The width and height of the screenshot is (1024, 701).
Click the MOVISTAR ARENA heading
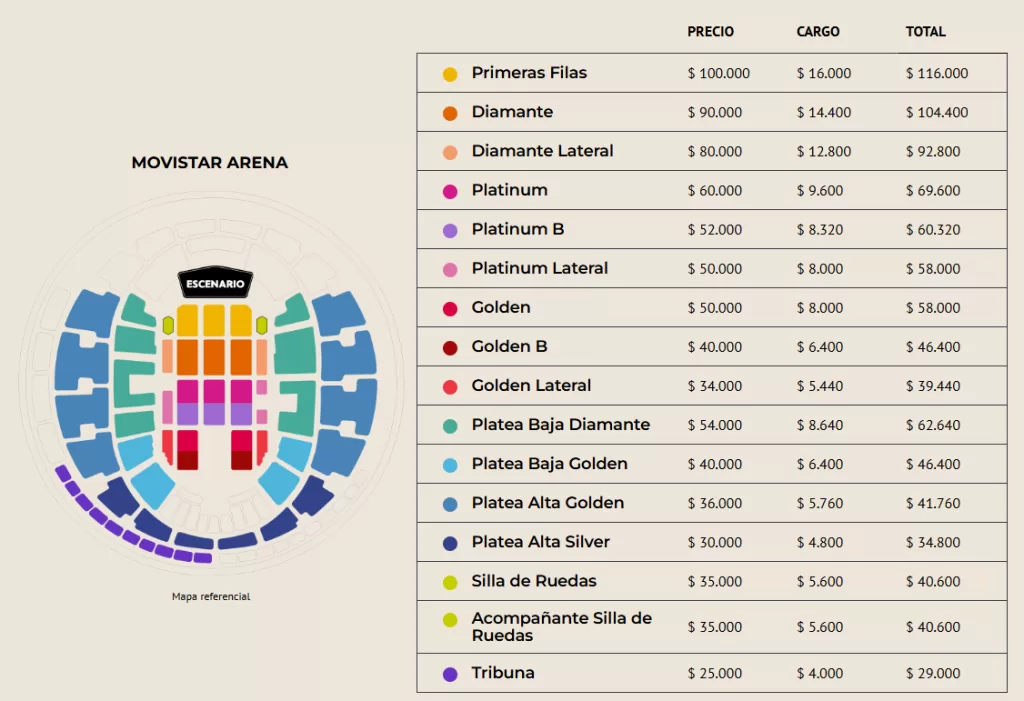point(209,162)
